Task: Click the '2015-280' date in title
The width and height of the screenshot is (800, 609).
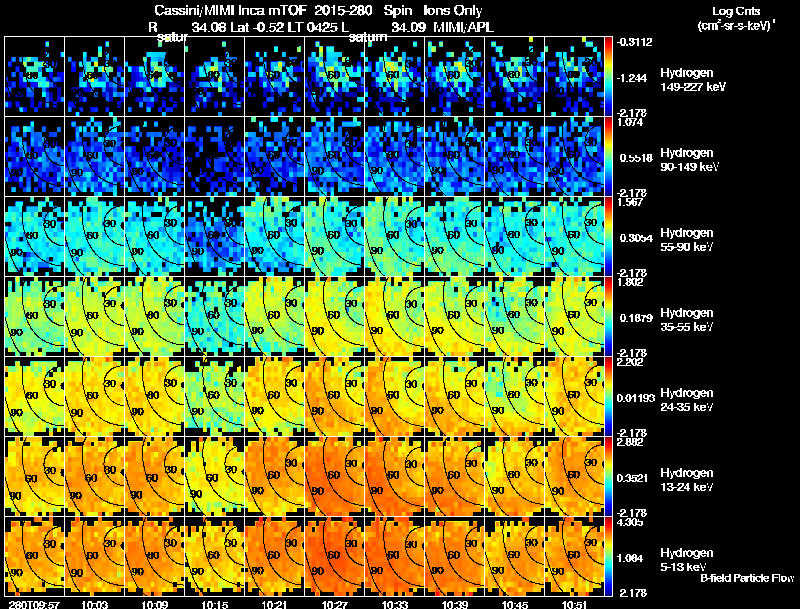Action: (344, 11)
